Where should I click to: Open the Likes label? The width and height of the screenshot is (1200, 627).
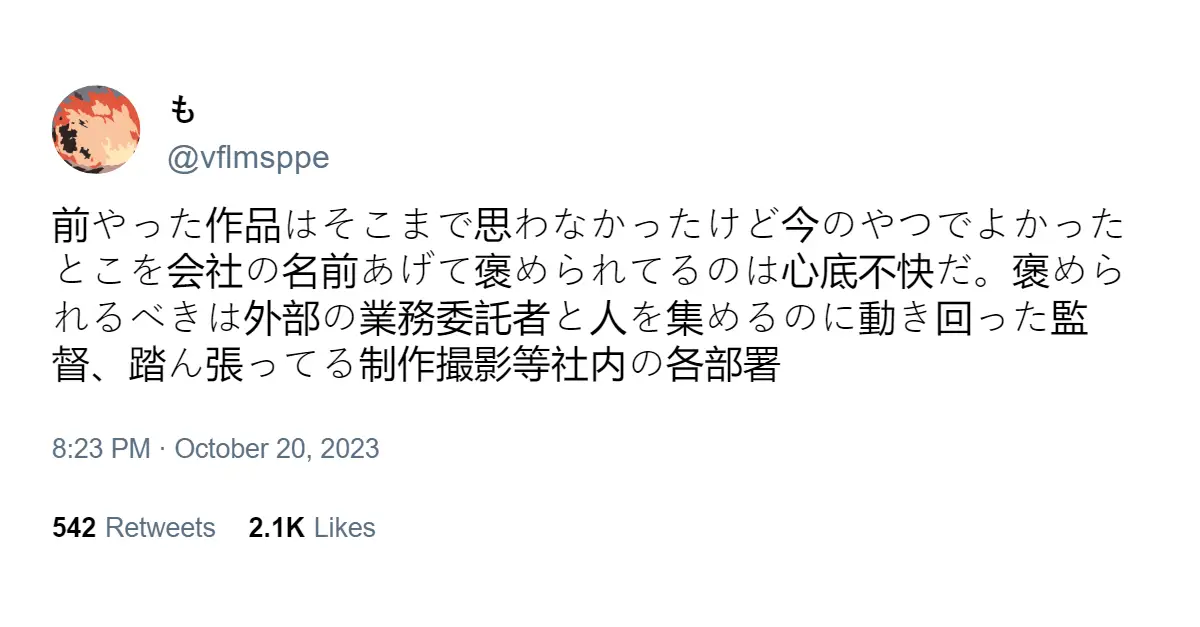(x=345, y=528)
